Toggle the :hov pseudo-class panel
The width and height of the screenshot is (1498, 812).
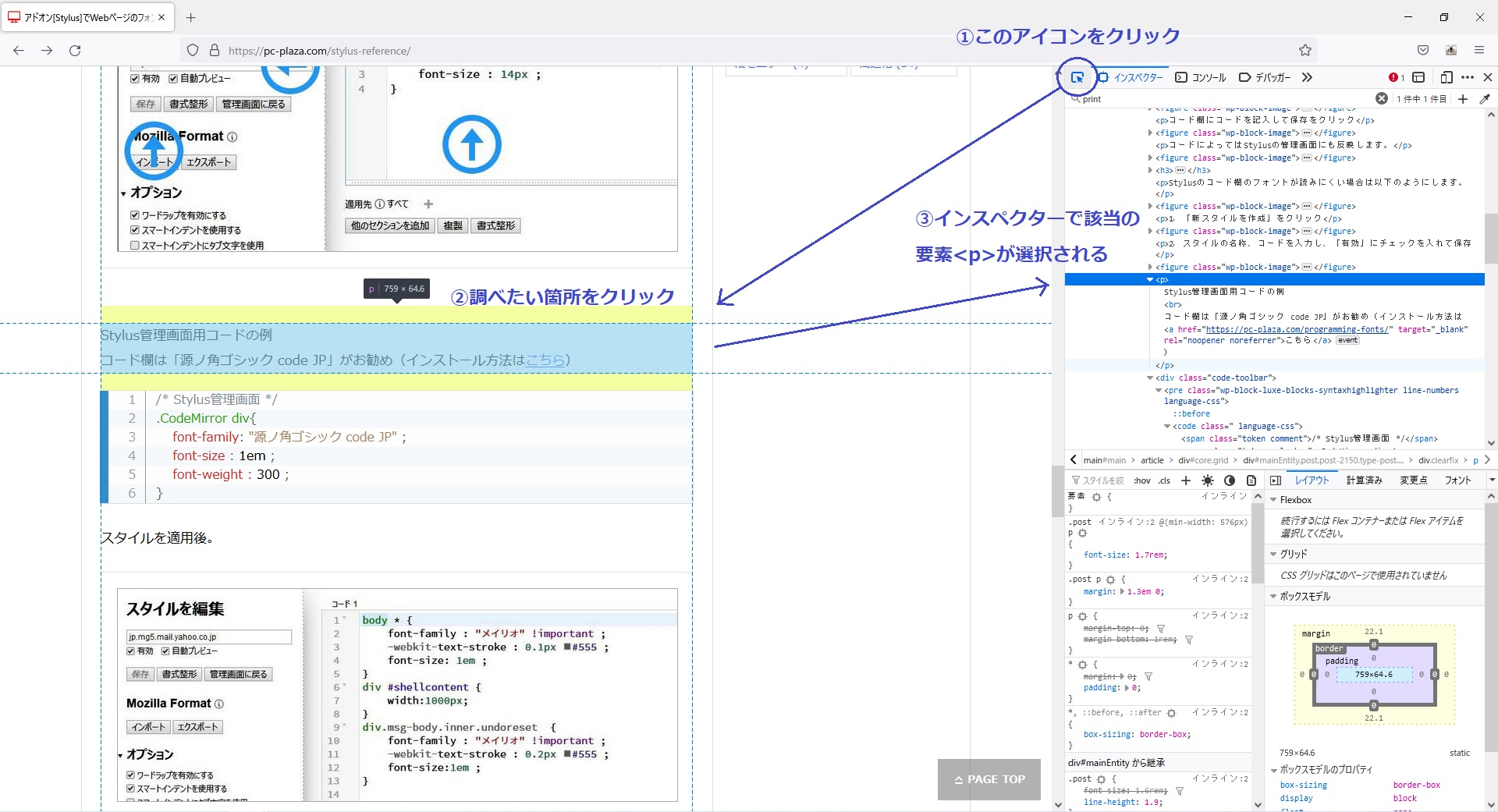point(1142,480)
